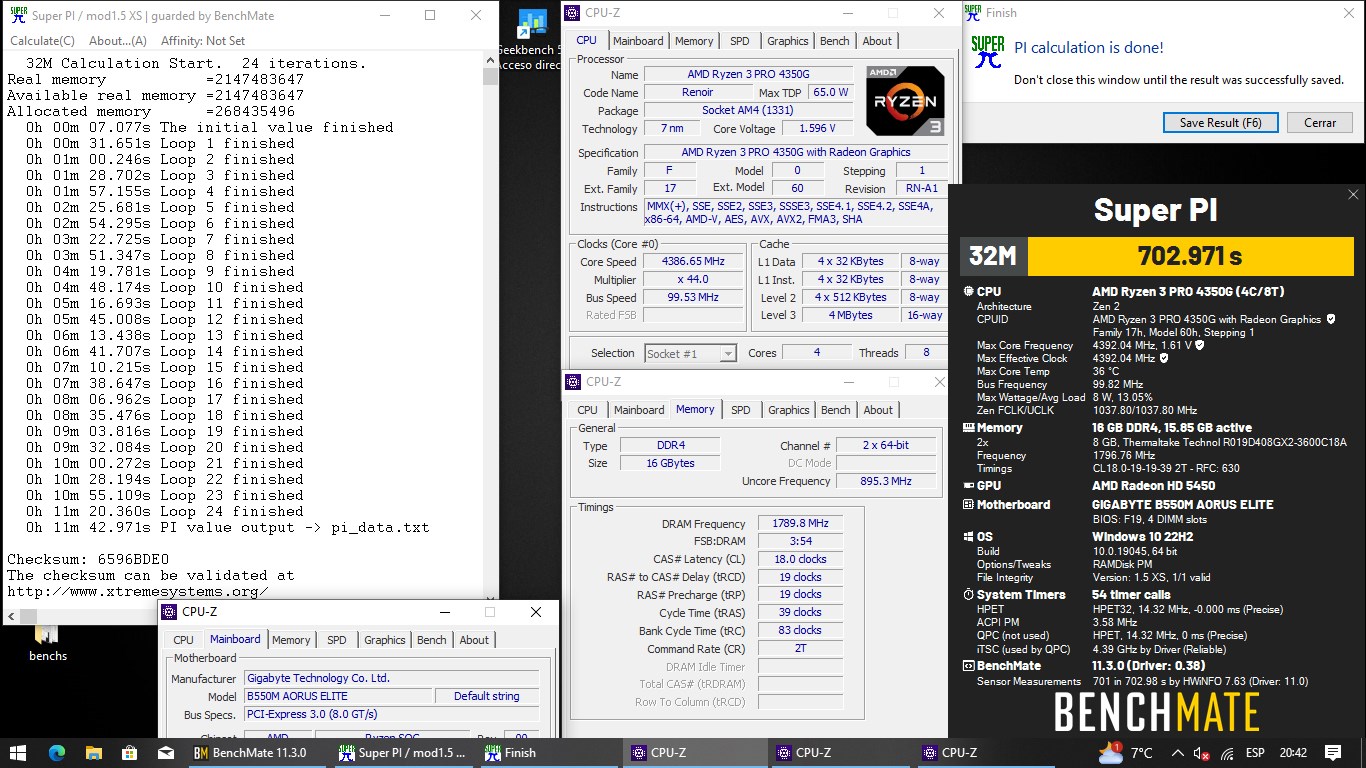Click the 20:42 taskbar clock
The height and width of the screenshot is (768, 1366).
[x=1292, y=753]
